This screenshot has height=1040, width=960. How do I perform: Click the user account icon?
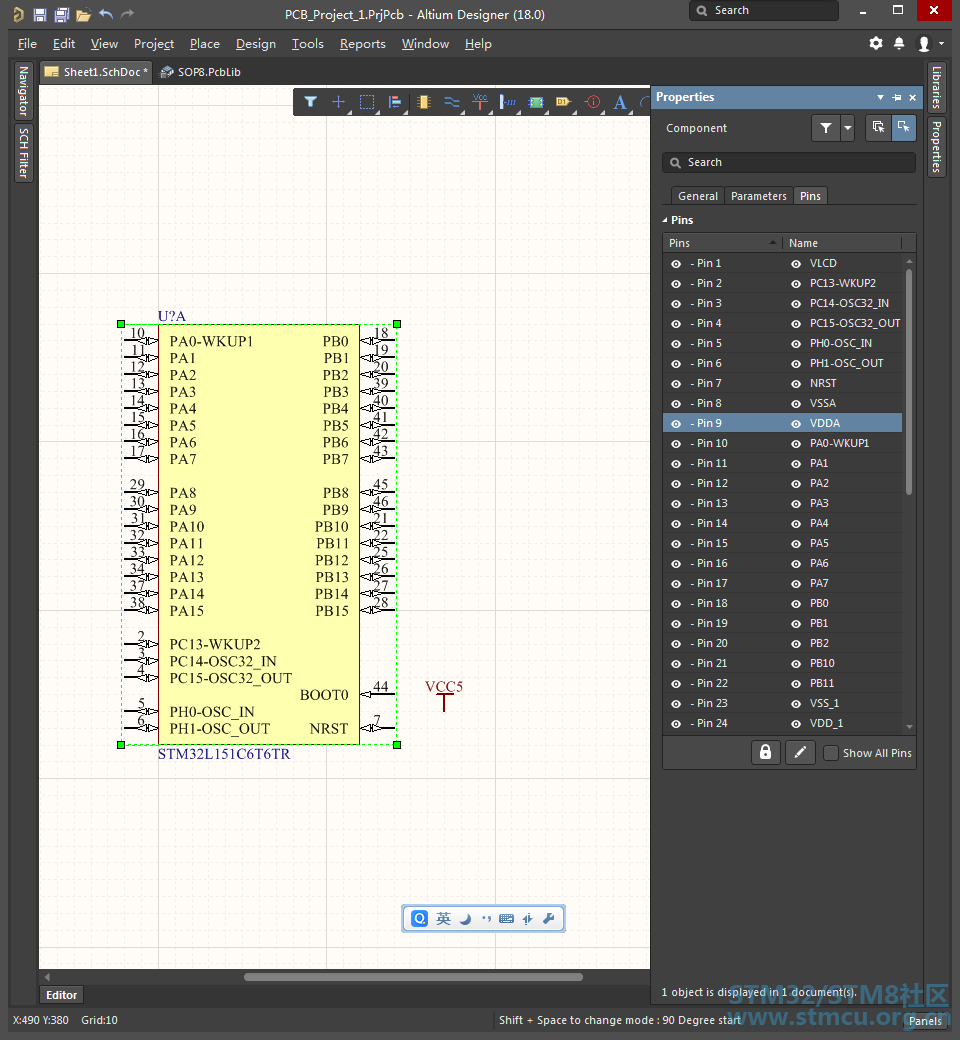[x=924, y=44]
